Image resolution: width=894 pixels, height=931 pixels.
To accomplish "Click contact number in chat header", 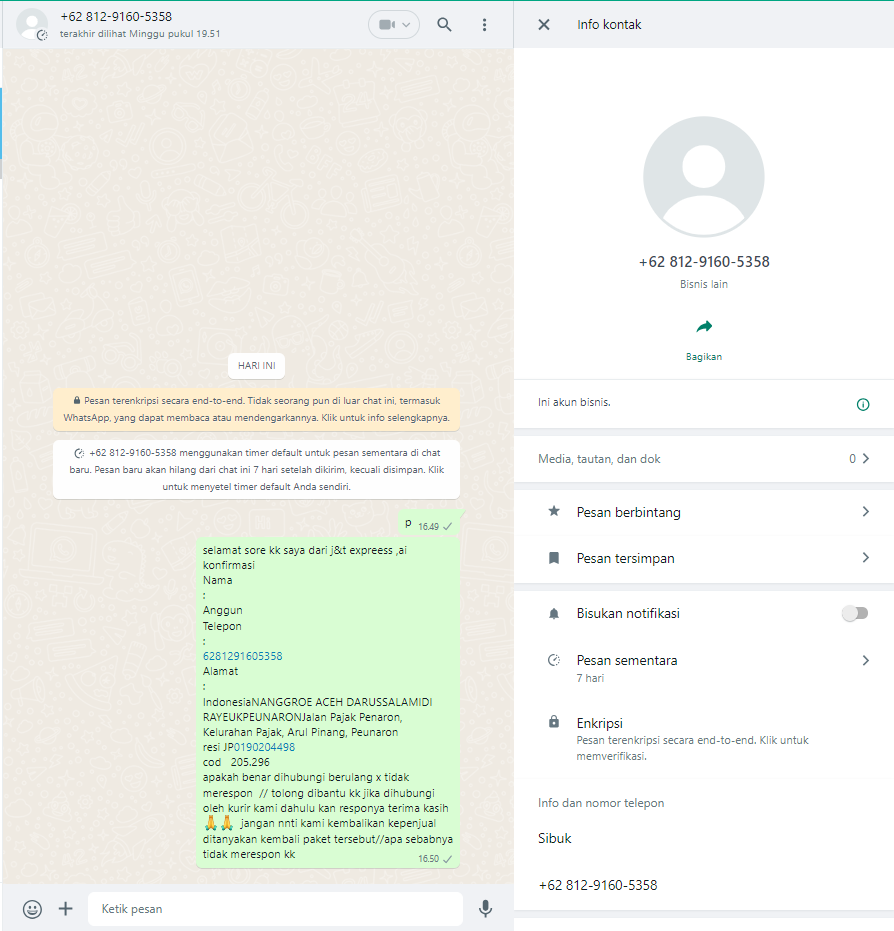I will 116,17.
